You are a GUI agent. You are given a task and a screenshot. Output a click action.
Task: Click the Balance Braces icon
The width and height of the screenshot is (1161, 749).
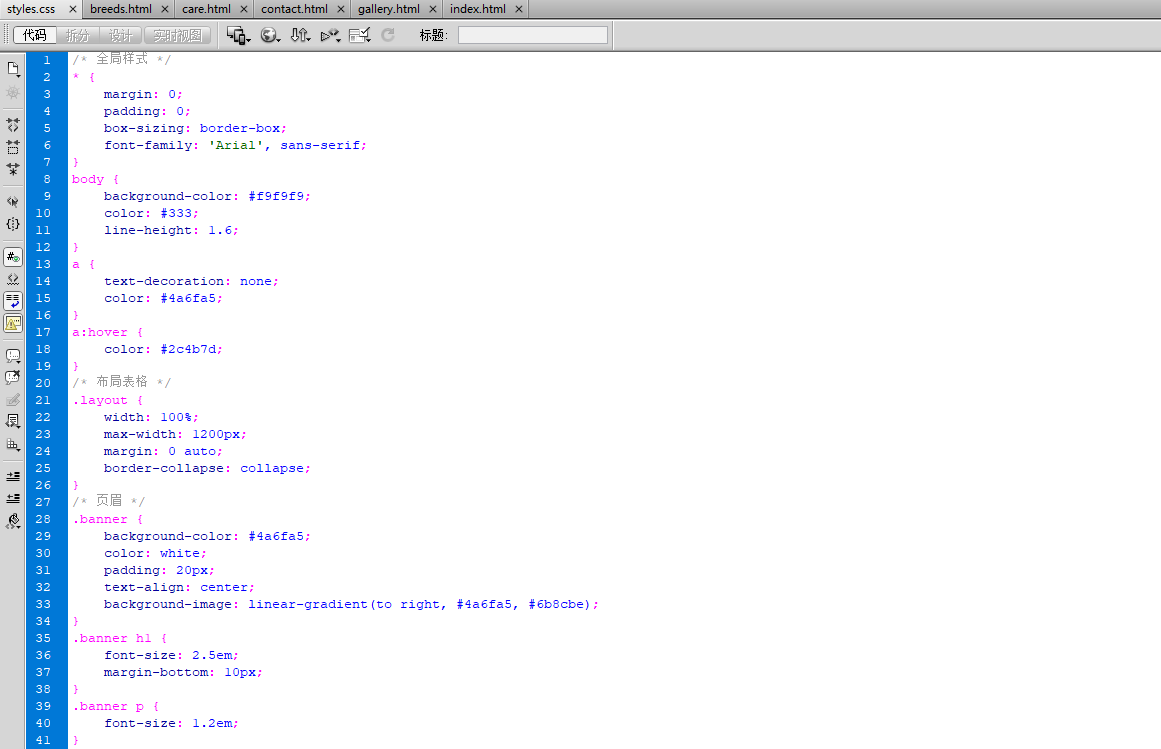(x=13, y=224)
